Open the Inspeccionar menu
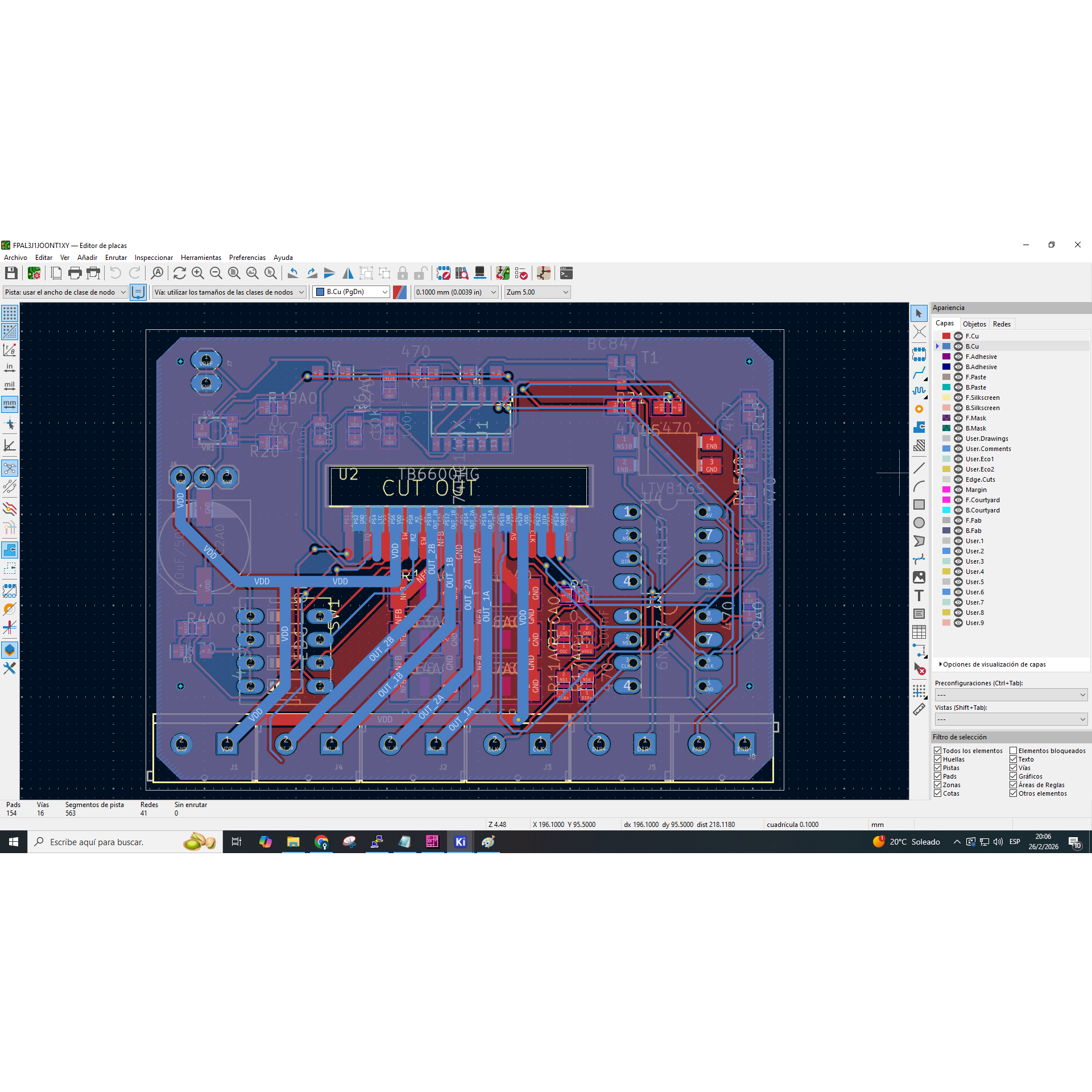 tap(154, 258)
